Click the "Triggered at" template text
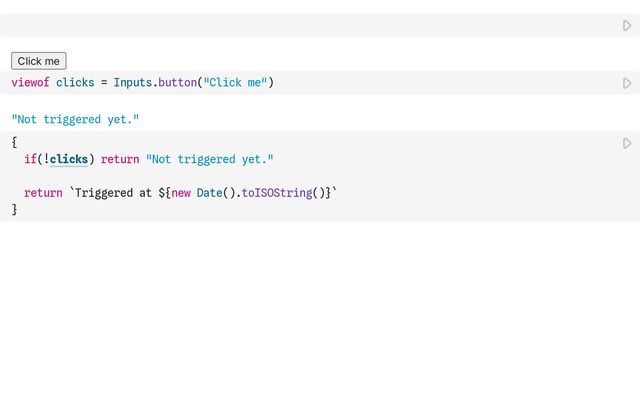 click(x=114, y=193)
